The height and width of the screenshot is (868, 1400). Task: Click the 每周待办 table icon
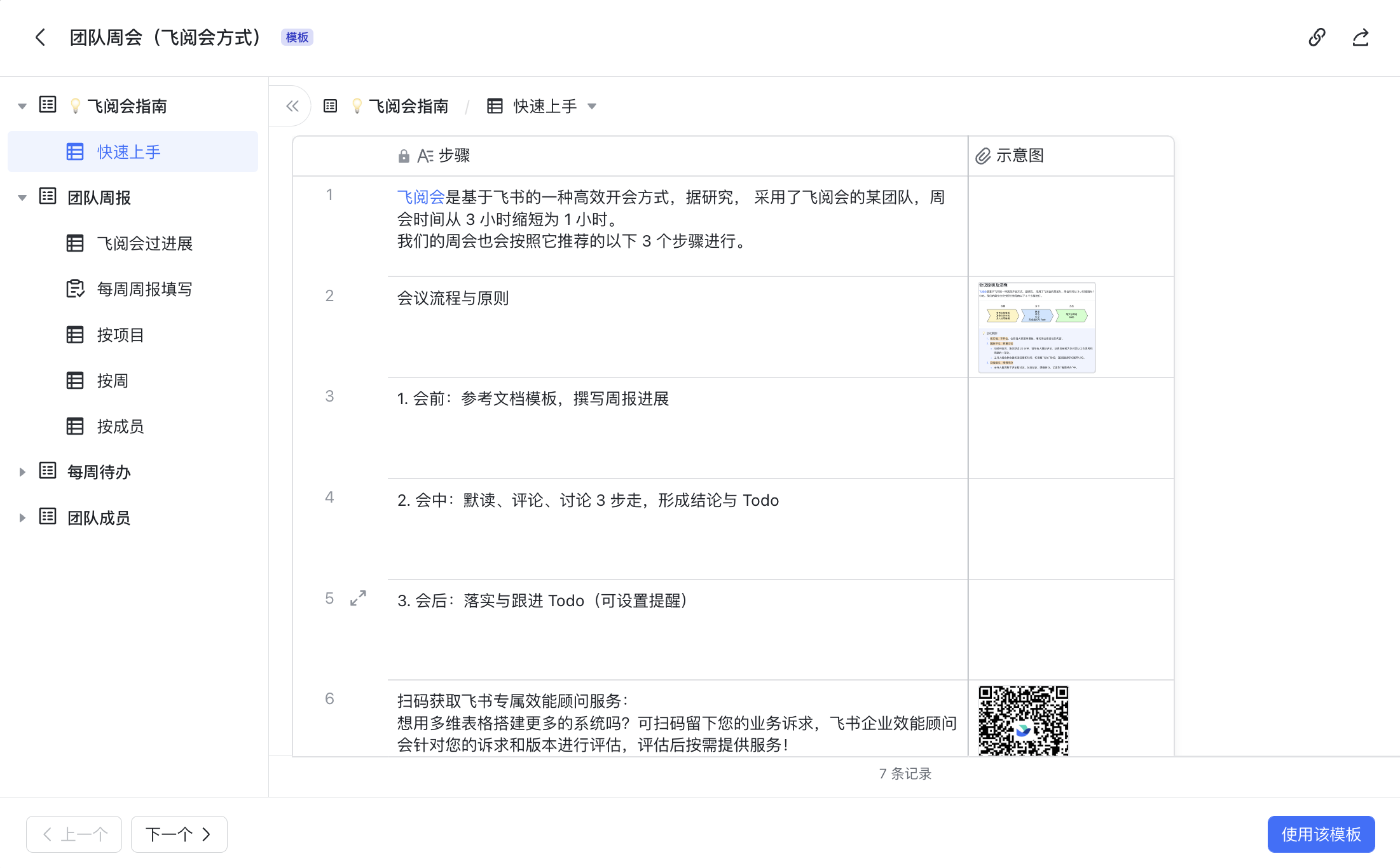point(48,471)
